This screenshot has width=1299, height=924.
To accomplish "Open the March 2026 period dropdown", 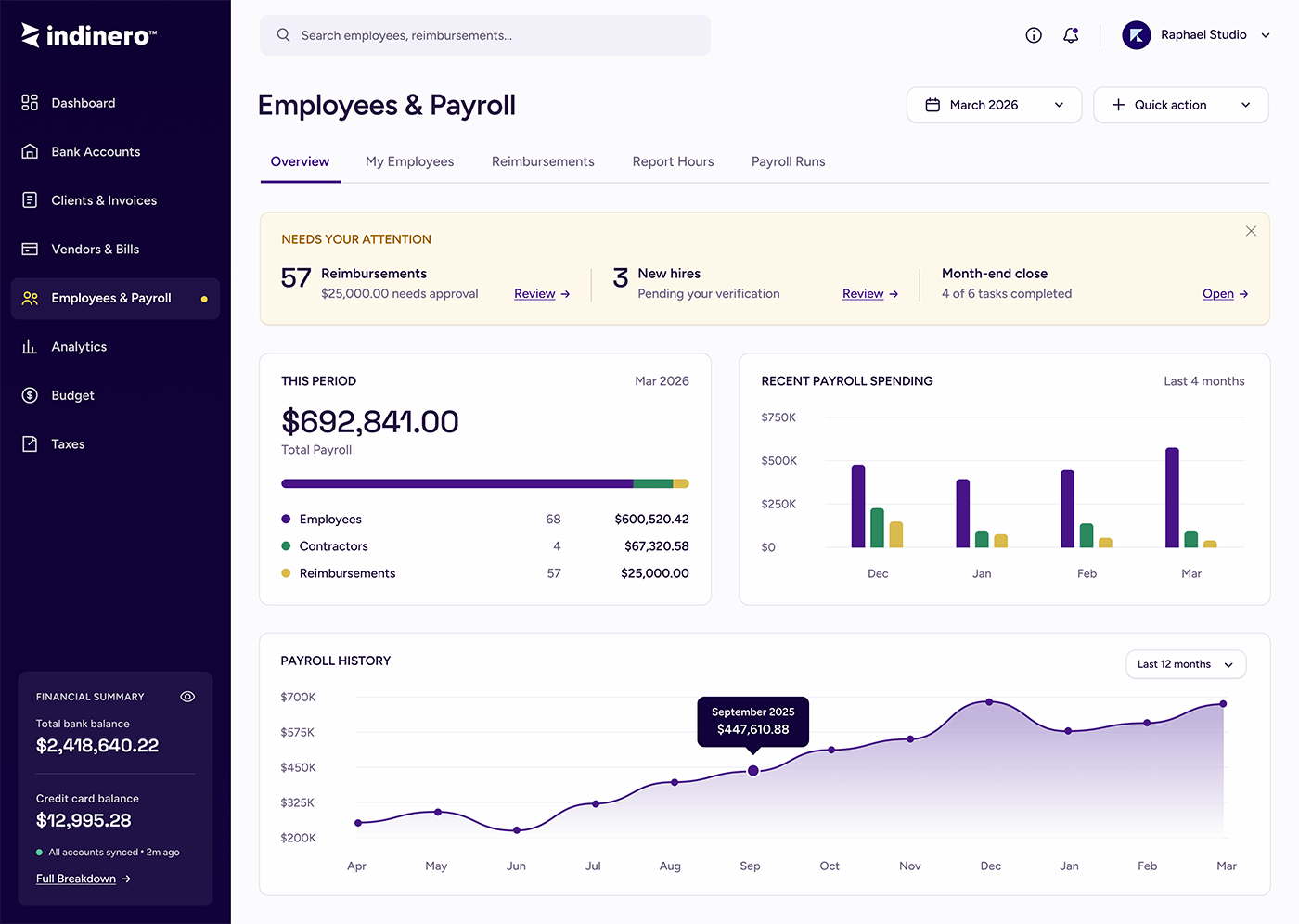I will (995, 105).
